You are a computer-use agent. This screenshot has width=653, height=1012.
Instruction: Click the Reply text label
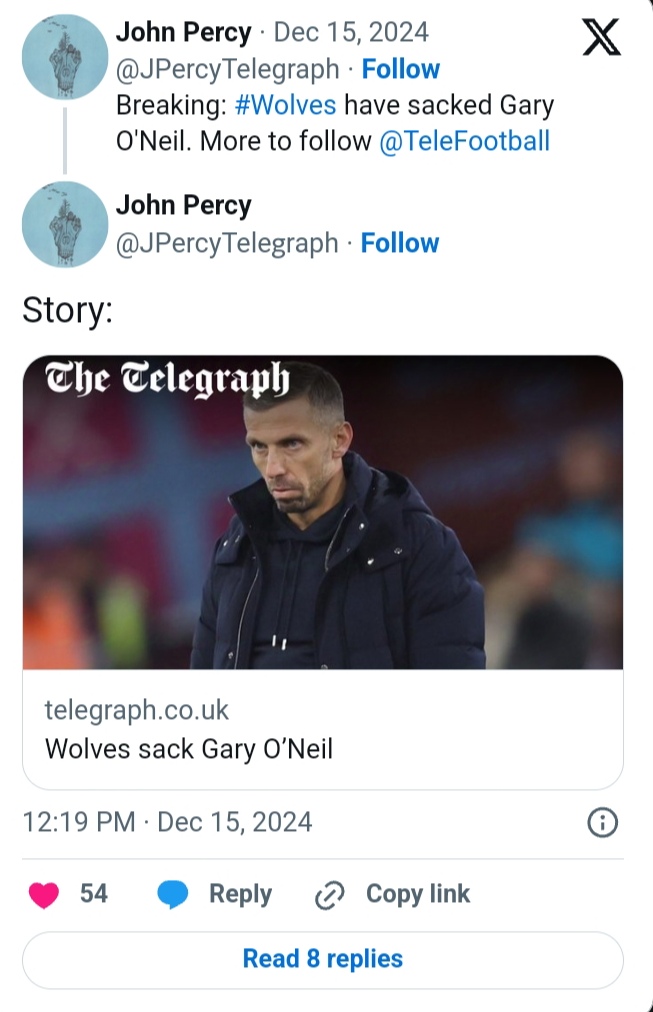tap(240, 894)
